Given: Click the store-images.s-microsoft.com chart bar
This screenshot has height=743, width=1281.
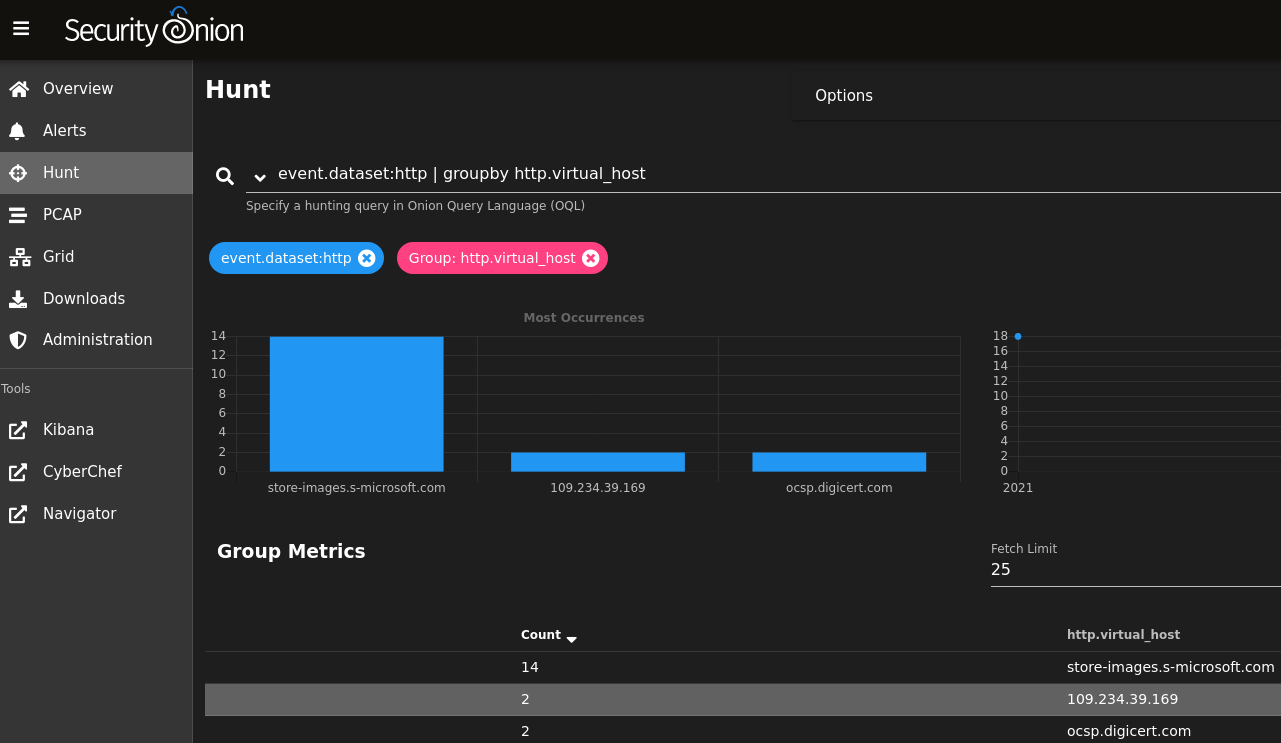Looking at the screenshot, I should click(356, 404).
